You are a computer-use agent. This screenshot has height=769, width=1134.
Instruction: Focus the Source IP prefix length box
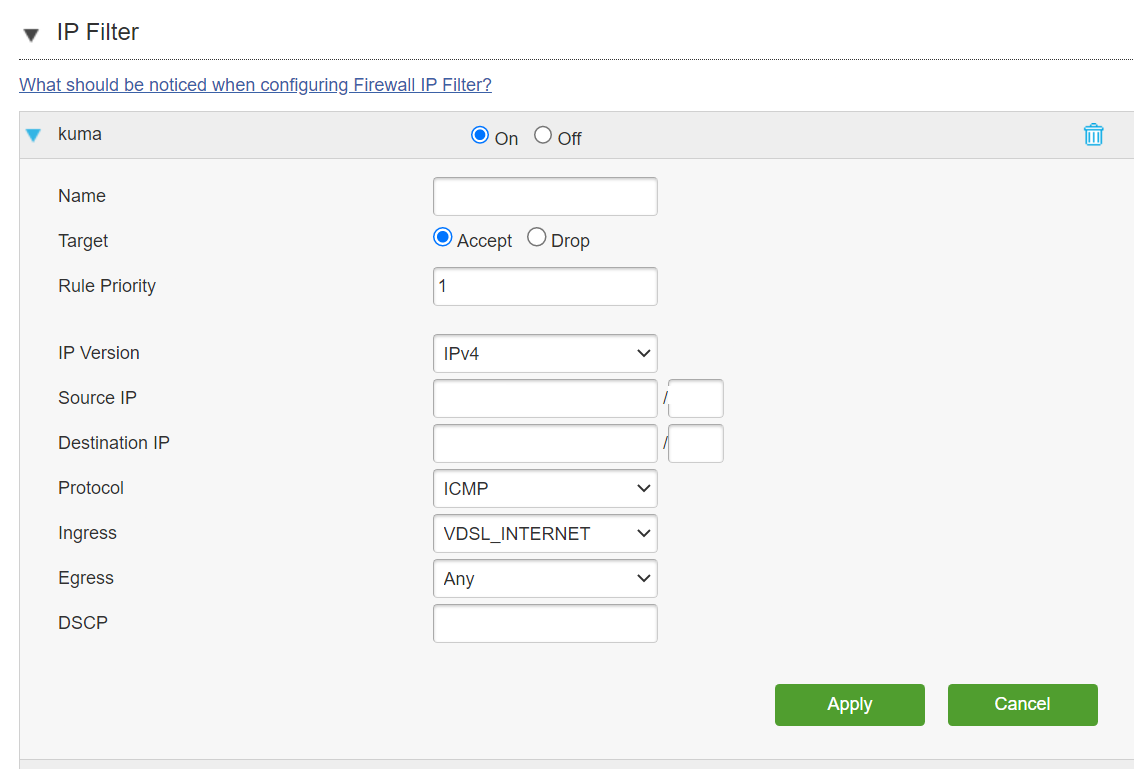tap(696, 399)
